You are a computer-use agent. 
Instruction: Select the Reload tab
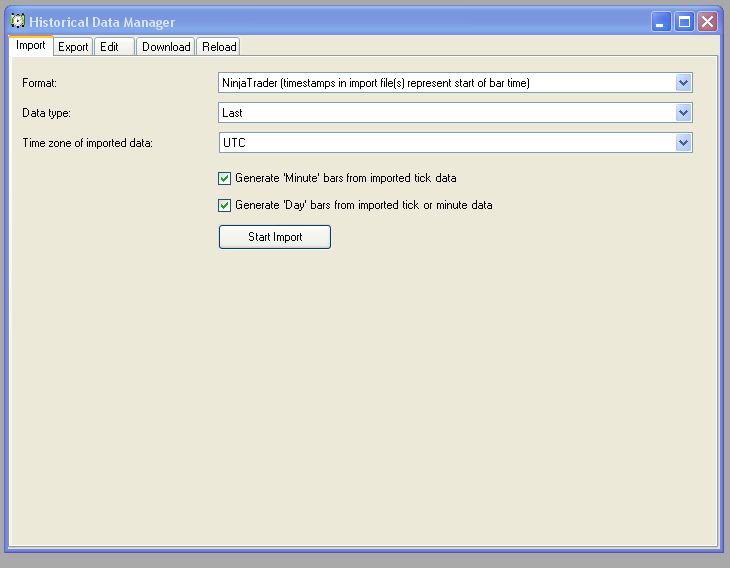click(219, 47)
